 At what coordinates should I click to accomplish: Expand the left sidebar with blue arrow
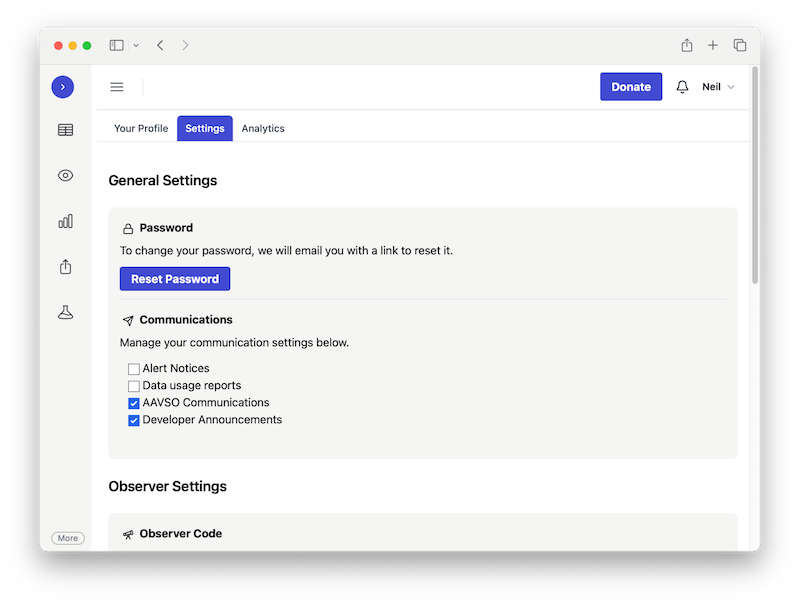coord(63,87)
